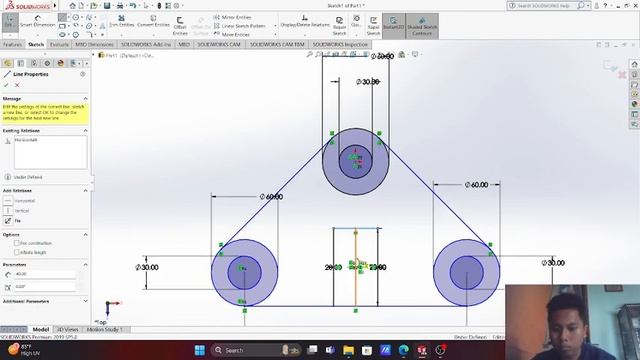Click the Open folder icon in top toolbar
640x360 pixels.
(94, 6)
